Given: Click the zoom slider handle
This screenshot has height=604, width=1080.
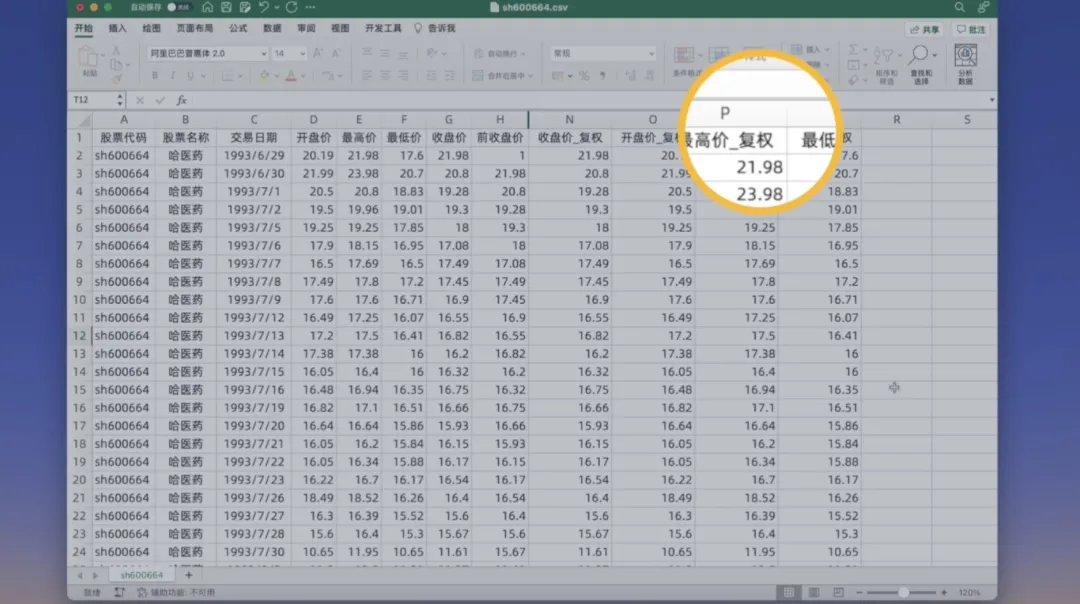Looking at the screenshot, I should click(903, 592).
